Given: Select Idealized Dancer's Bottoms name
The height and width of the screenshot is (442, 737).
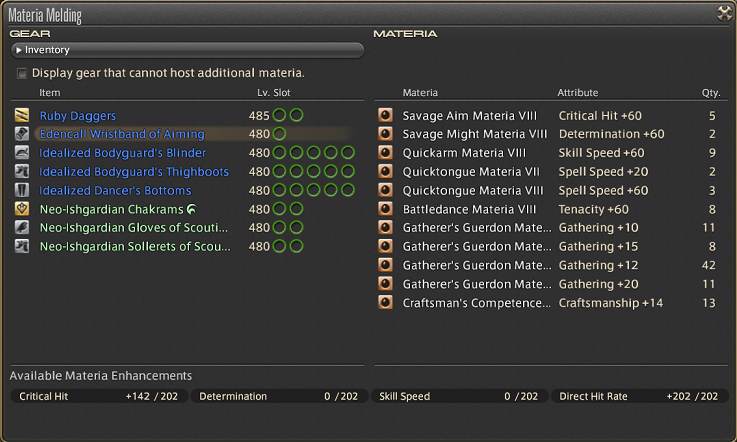Looking at the screenshot, I should (x=116, y=190).
